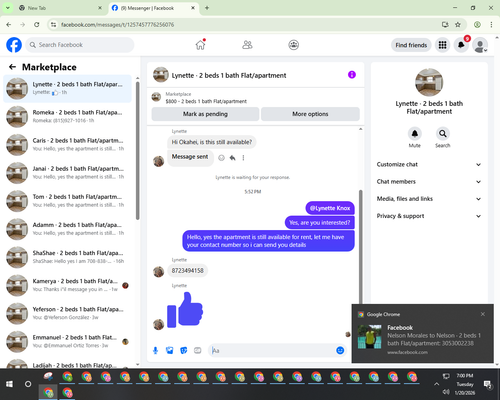This screenshot has width=500, height=400.
Task: Focus the Search Facebook field
Action: [80, 45]
